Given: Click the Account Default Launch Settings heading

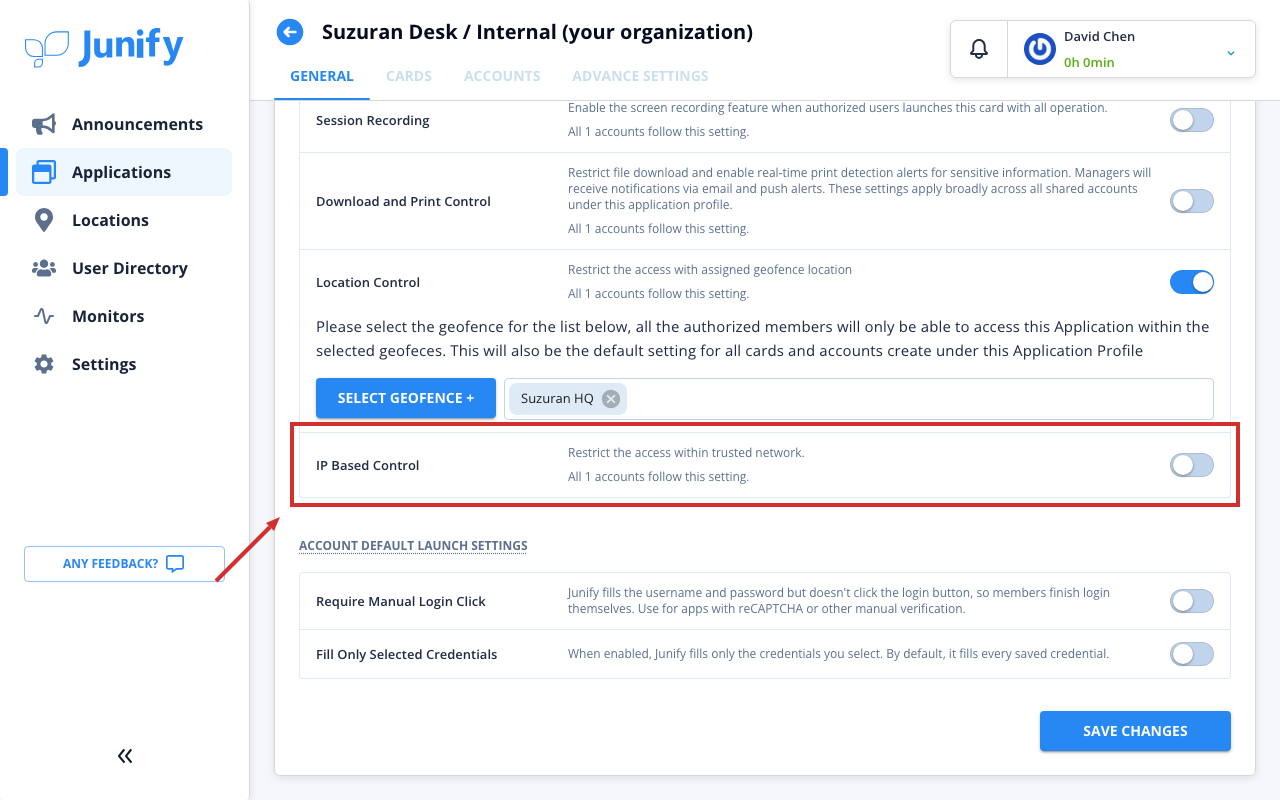Looking at the screenshot, I should point(413,546).
